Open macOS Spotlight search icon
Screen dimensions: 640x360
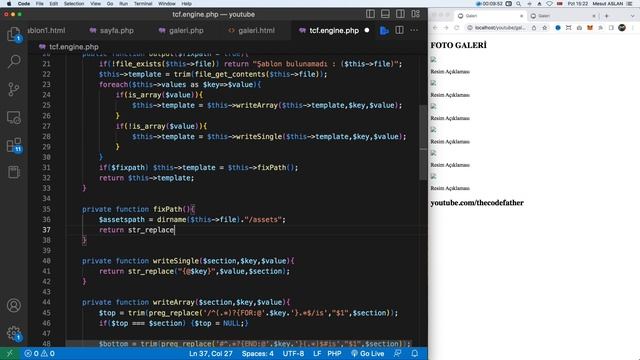[x=518, y=4]
